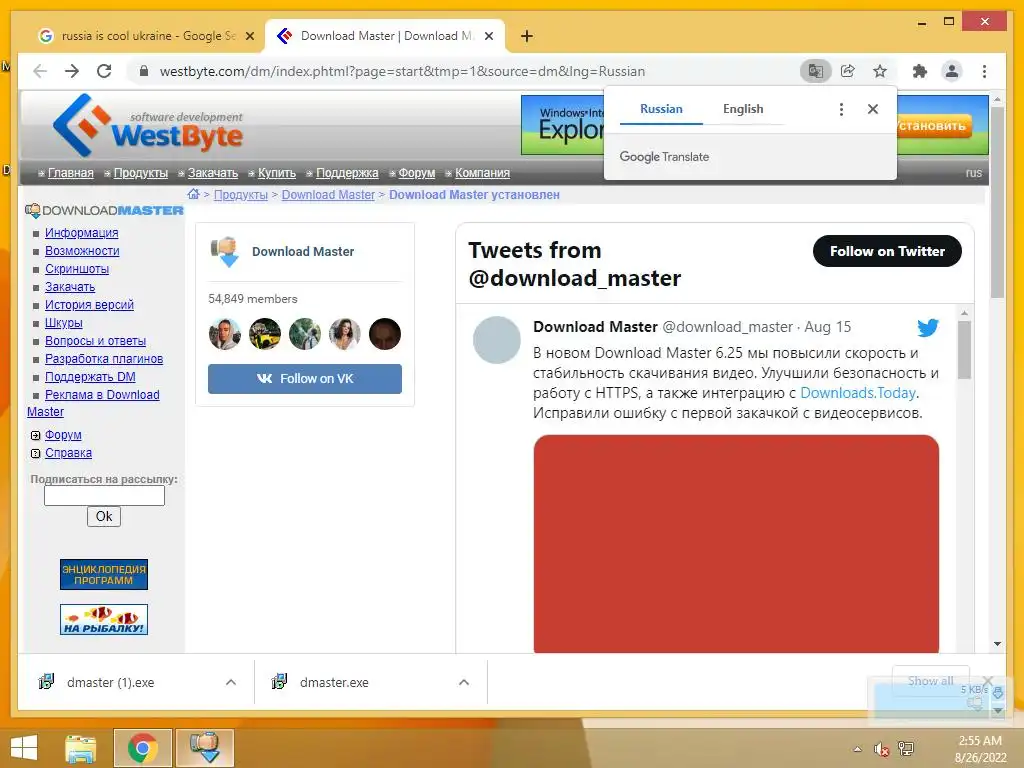Click the tweet author avatar
Image resolution: width=1024 pixels, height=768 pixels.
[496, 340]
